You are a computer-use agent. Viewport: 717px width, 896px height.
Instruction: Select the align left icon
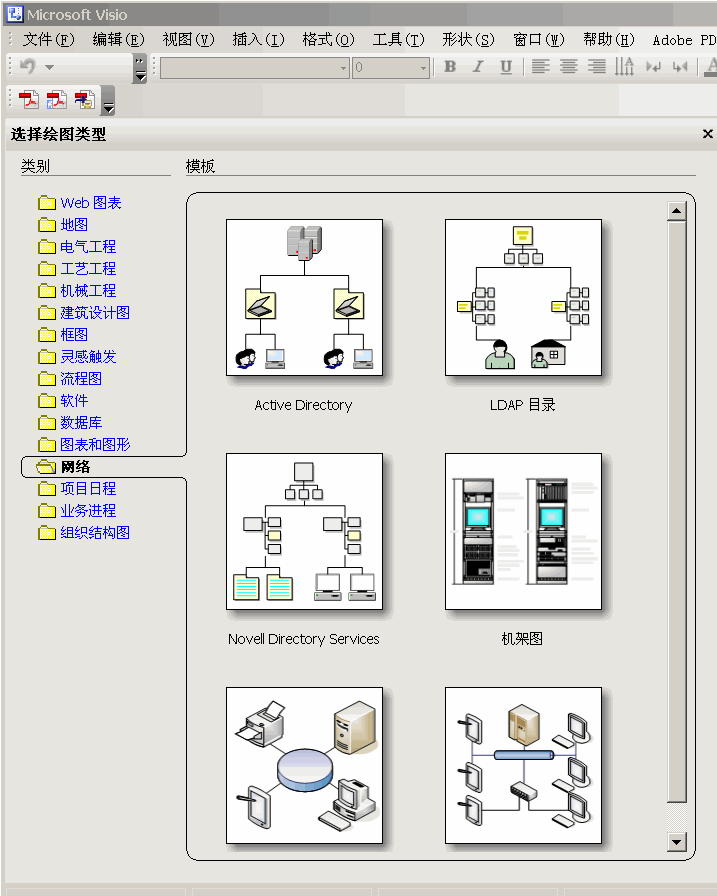coord(541,67)
